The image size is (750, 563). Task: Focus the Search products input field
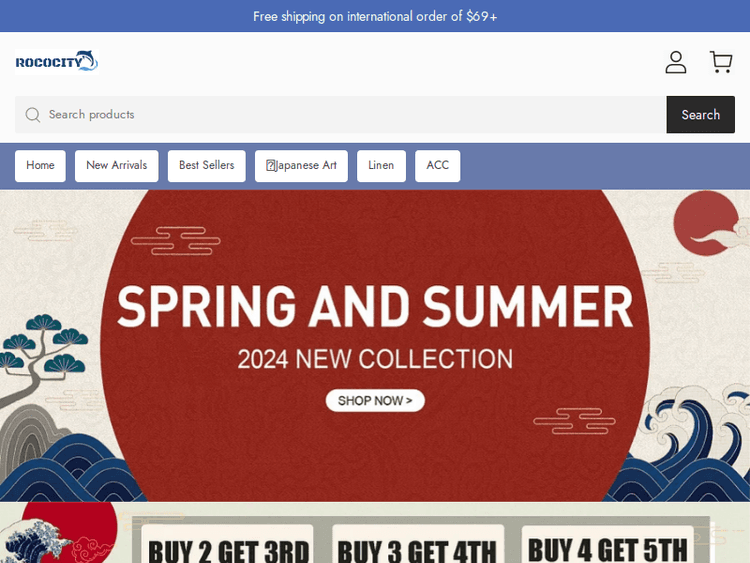[341, 115]
